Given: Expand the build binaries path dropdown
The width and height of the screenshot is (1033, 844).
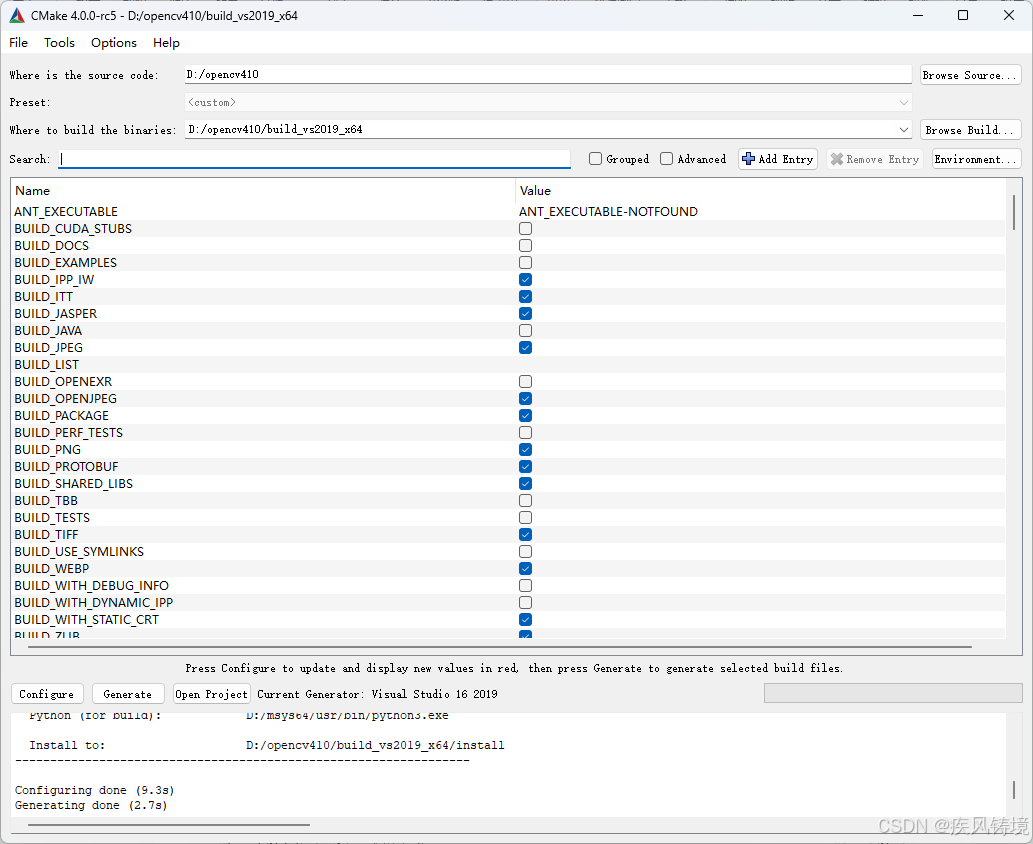Looking at the screenshot, I should (903, 130).
